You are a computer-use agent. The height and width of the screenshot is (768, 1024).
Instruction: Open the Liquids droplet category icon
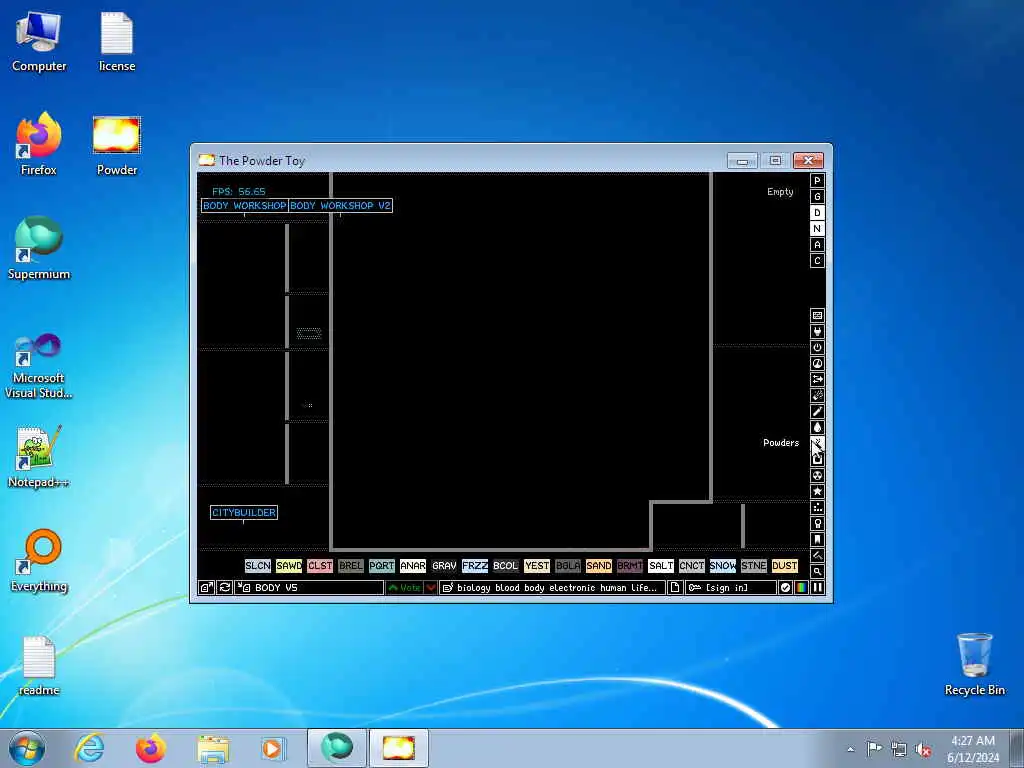(x=817, y=428)
